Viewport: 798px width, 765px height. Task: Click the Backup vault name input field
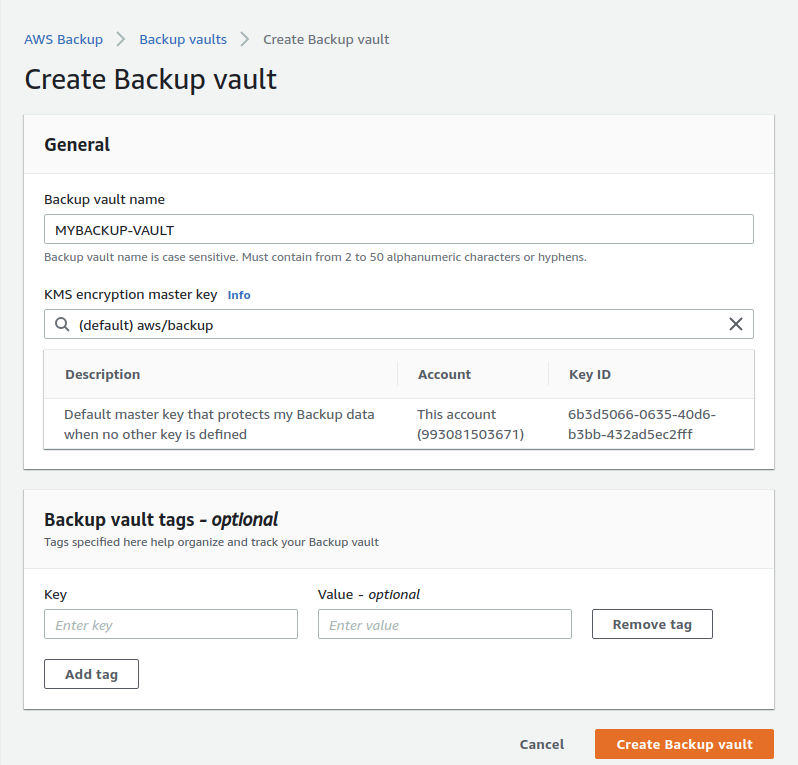point(398,229)
